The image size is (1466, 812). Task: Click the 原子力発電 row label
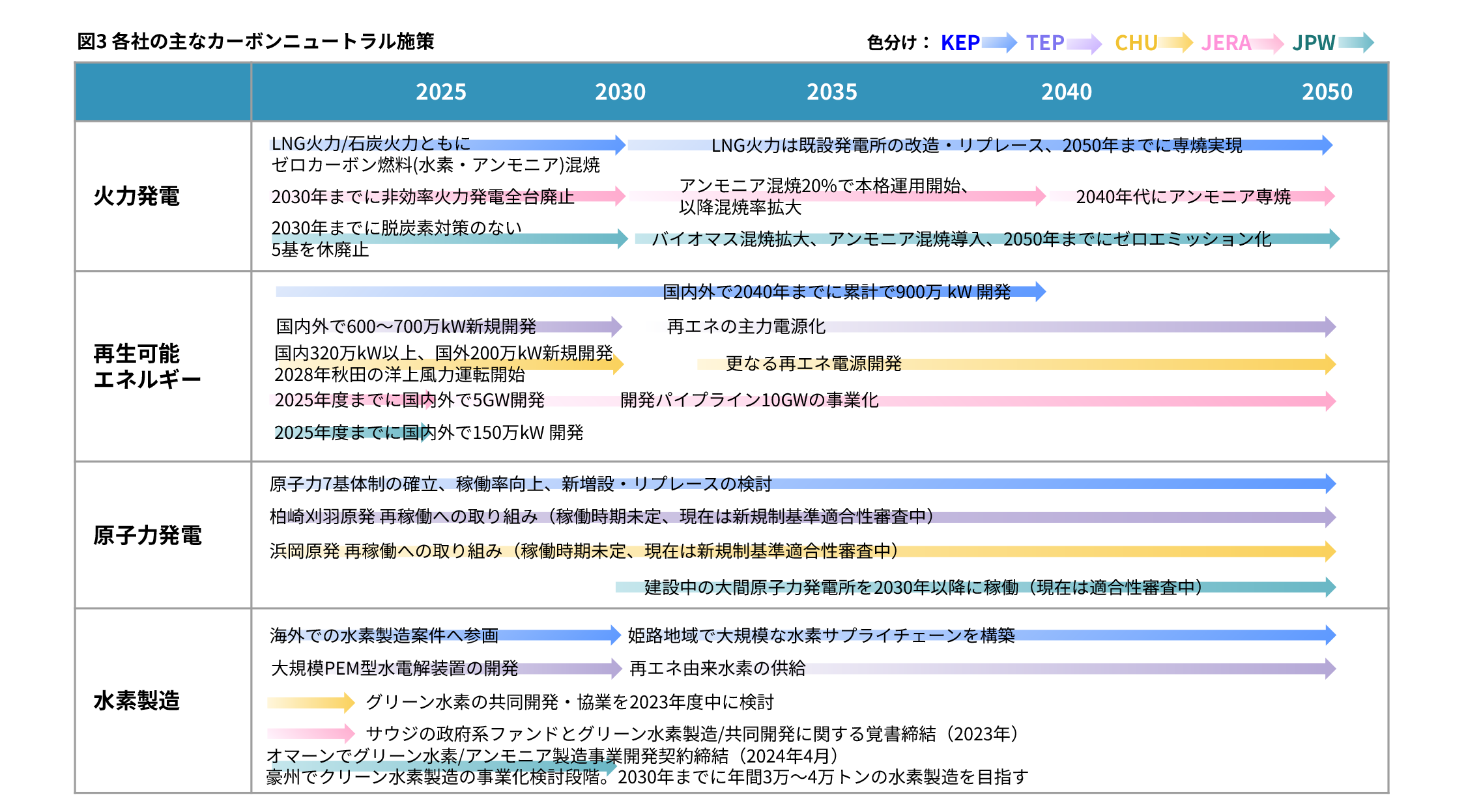tap(147, 535)
